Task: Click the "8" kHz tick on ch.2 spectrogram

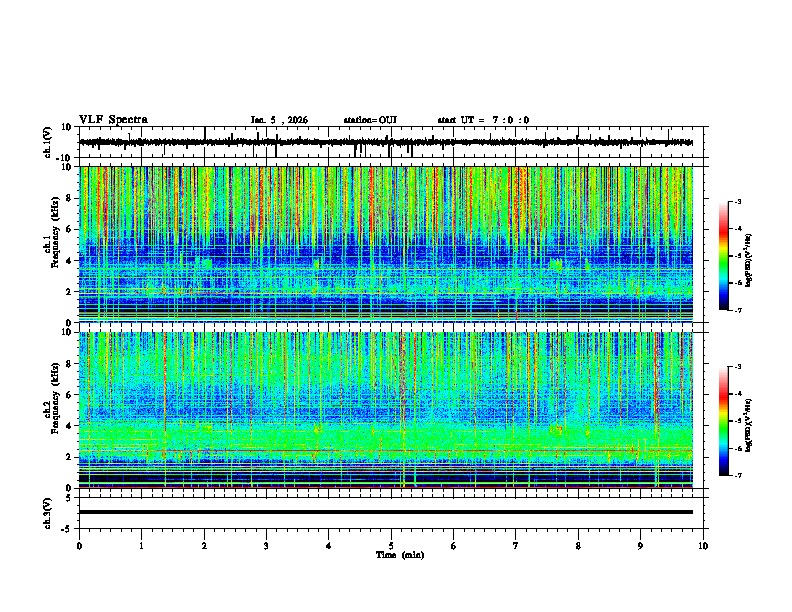Action: click(69, 364)
